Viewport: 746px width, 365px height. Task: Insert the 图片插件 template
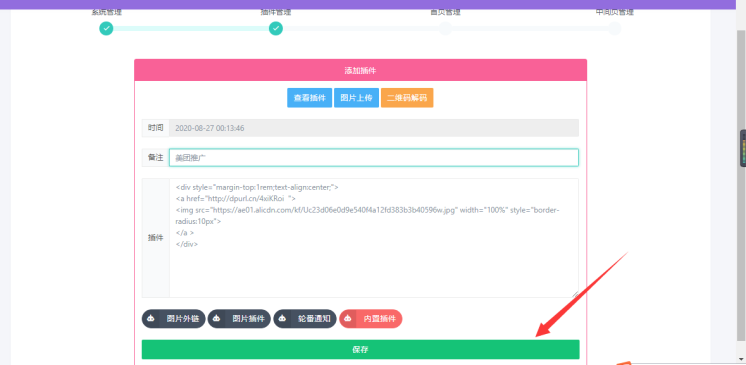point(239,319)
